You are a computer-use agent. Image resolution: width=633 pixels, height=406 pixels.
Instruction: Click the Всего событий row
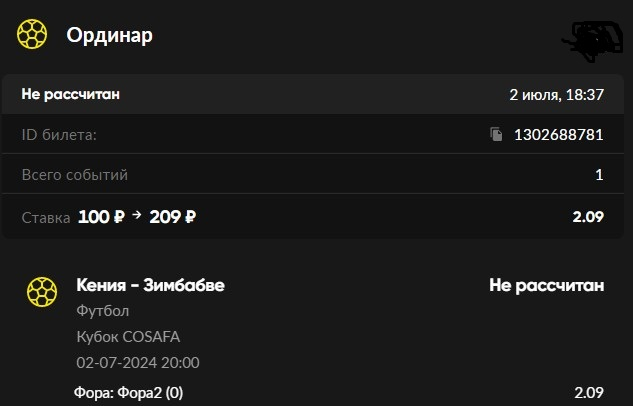(313, 174)
